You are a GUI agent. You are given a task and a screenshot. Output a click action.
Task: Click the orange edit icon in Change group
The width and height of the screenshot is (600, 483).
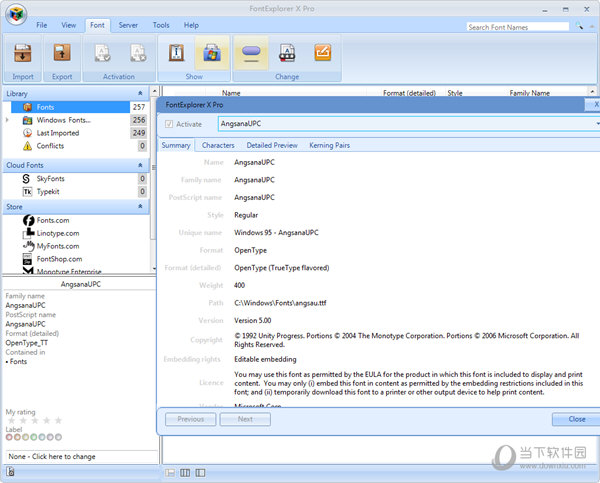click(x=323, y=53)
